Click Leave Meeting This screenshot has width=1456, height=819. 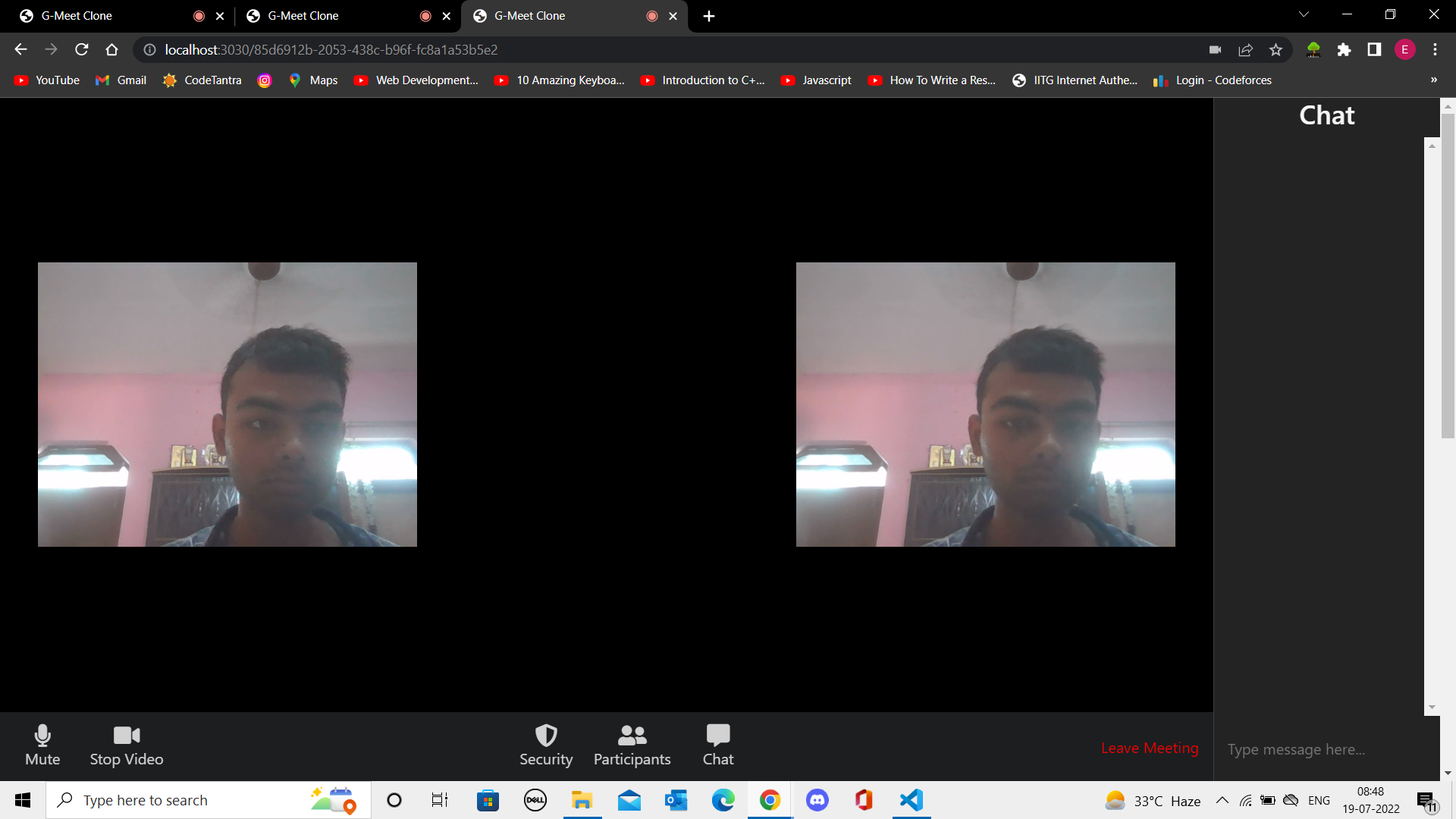point(1149,748)
